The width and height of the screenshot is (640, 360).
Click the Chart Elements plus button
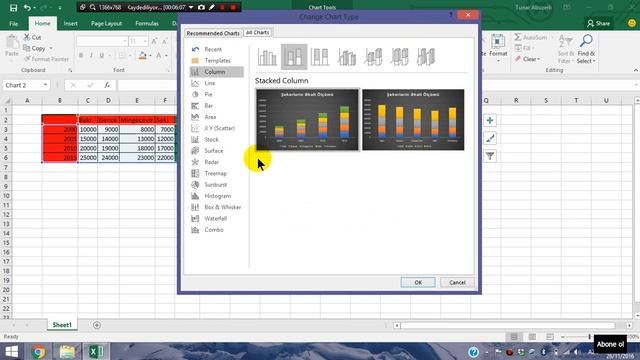(x=490, y=120)
